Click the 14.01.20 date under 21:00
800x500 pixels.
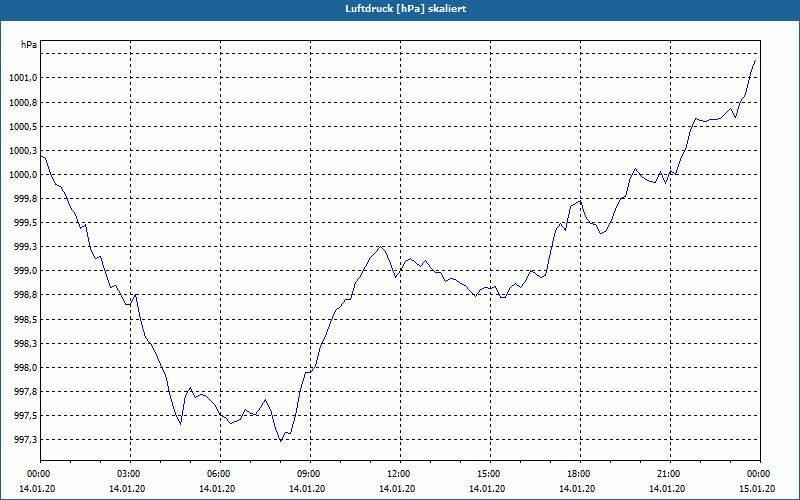[x=667, y=489]
